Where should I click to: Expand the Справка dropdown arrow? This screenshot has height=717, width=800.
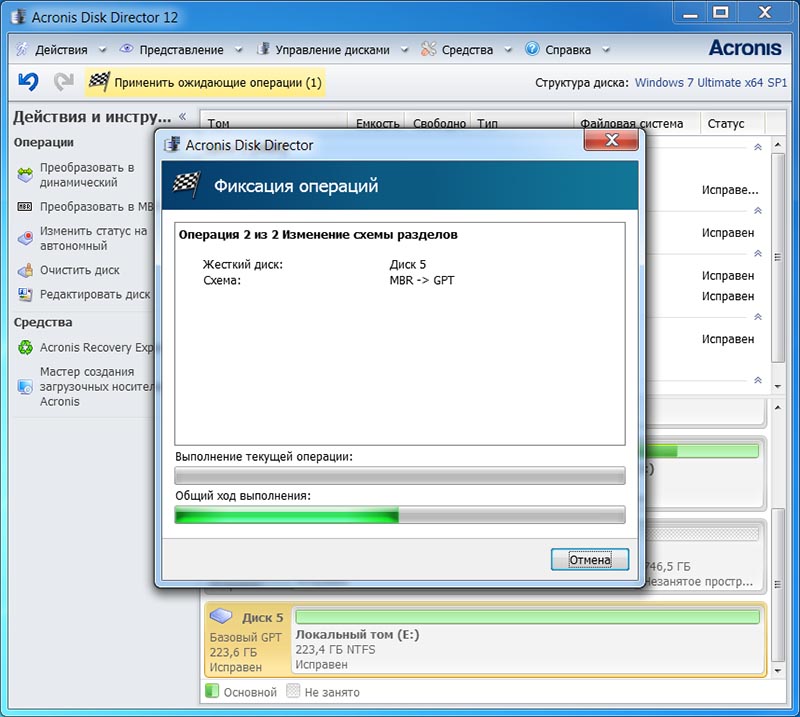606,50
